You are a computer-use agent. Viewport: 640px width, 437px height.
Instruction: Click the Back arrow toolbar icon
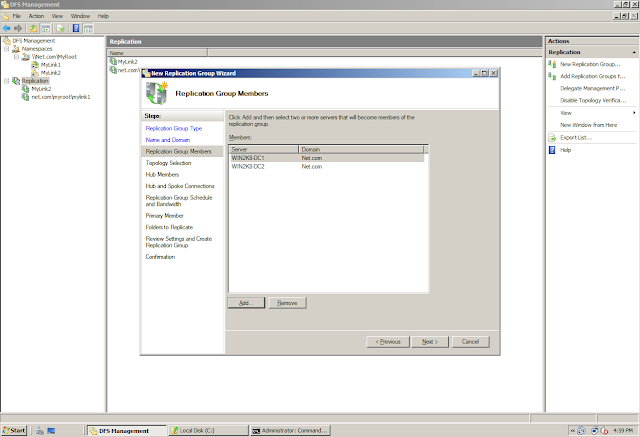(7, 28)
